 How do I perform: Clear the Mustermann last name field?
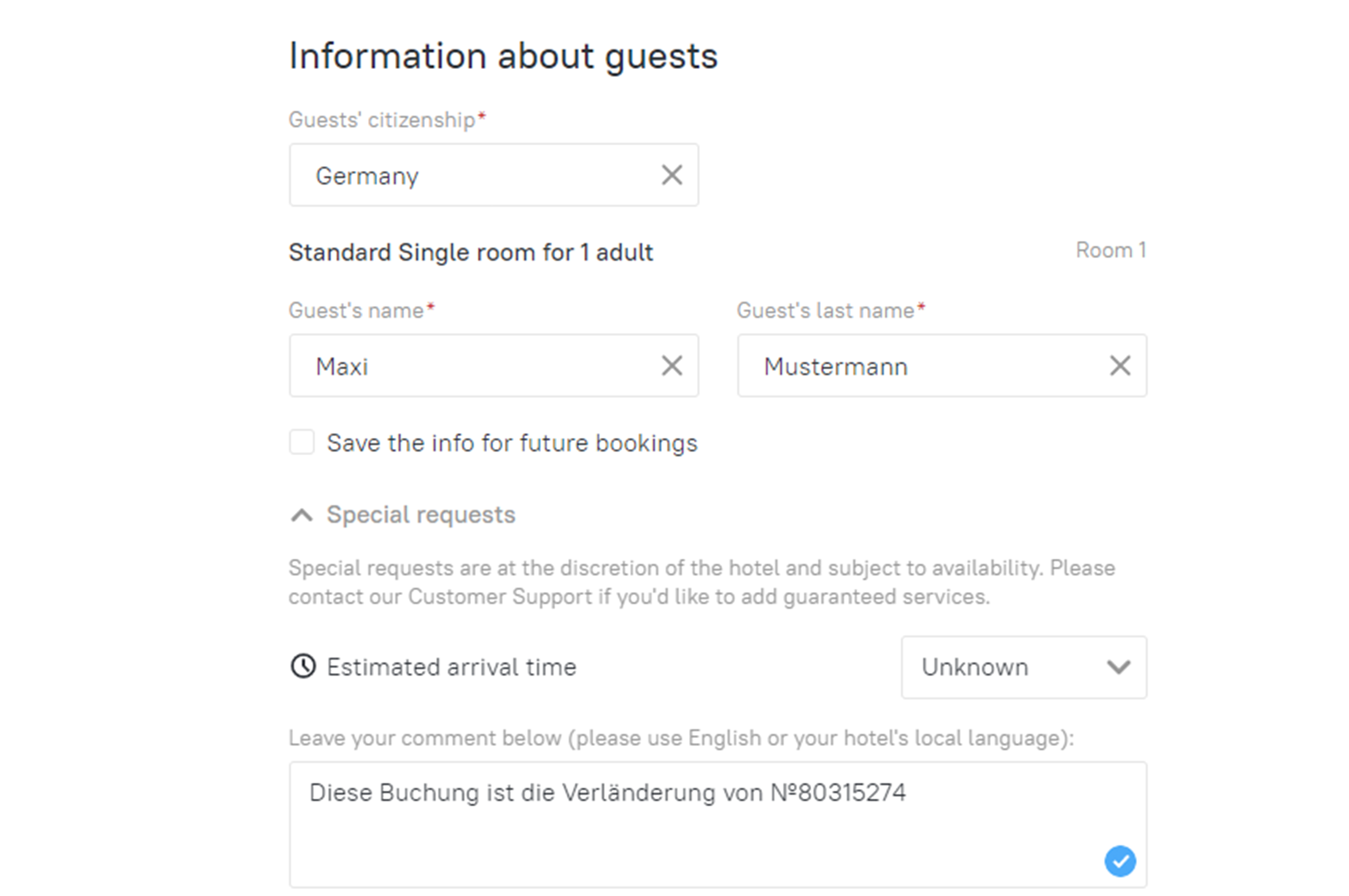click(x=1120, y=366)
